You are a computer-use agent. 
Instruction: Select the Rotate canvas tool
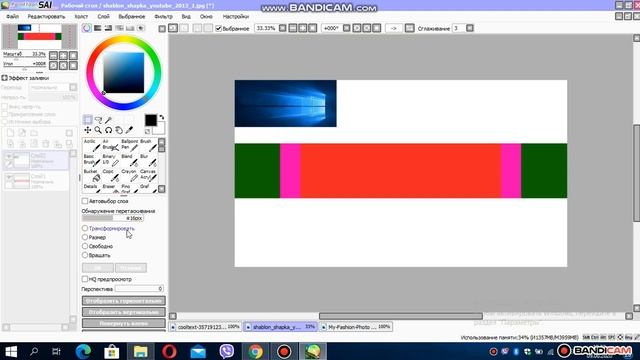coord(108,130)
